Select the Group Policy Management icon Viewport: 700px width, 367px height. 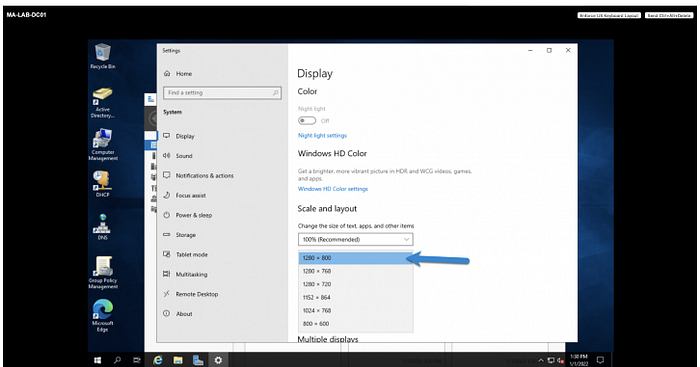[x=103, y=272]
